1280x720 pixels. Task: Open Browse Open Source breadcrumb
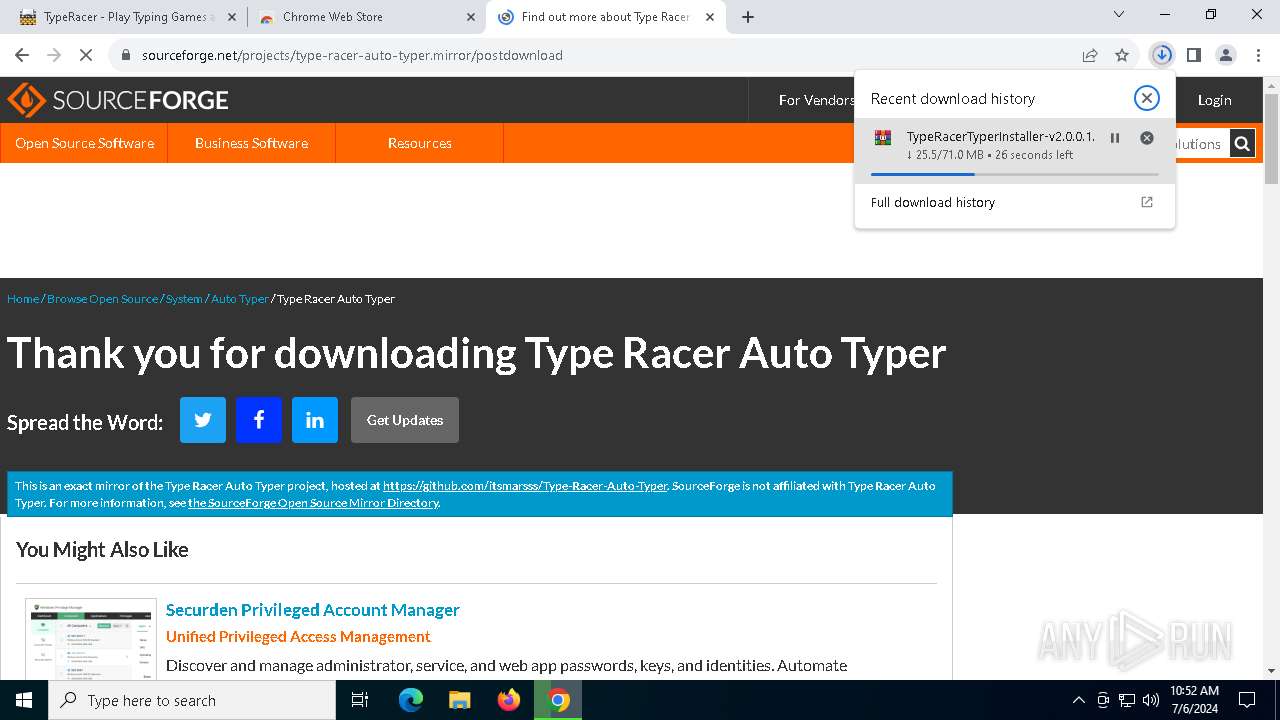coord(102,299)
